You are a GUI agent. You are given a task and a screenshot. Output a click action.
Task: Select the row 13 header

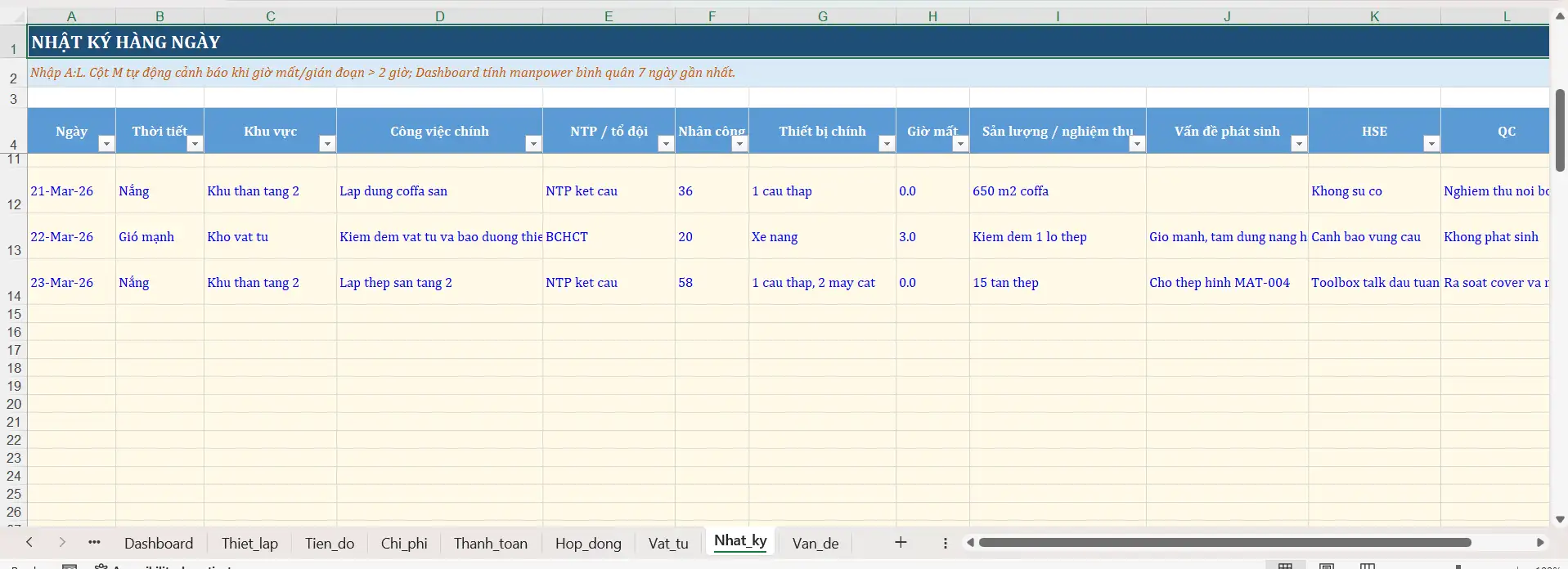[x=14, y=249]
